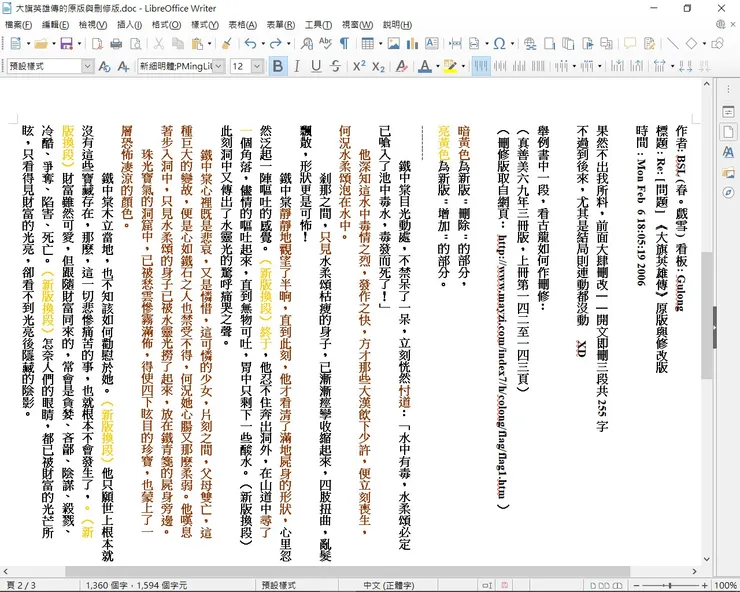Image resolution: width=740 pixels, height=592 pixels.
Task: Redo the last undone action
Action: (275, 44)
